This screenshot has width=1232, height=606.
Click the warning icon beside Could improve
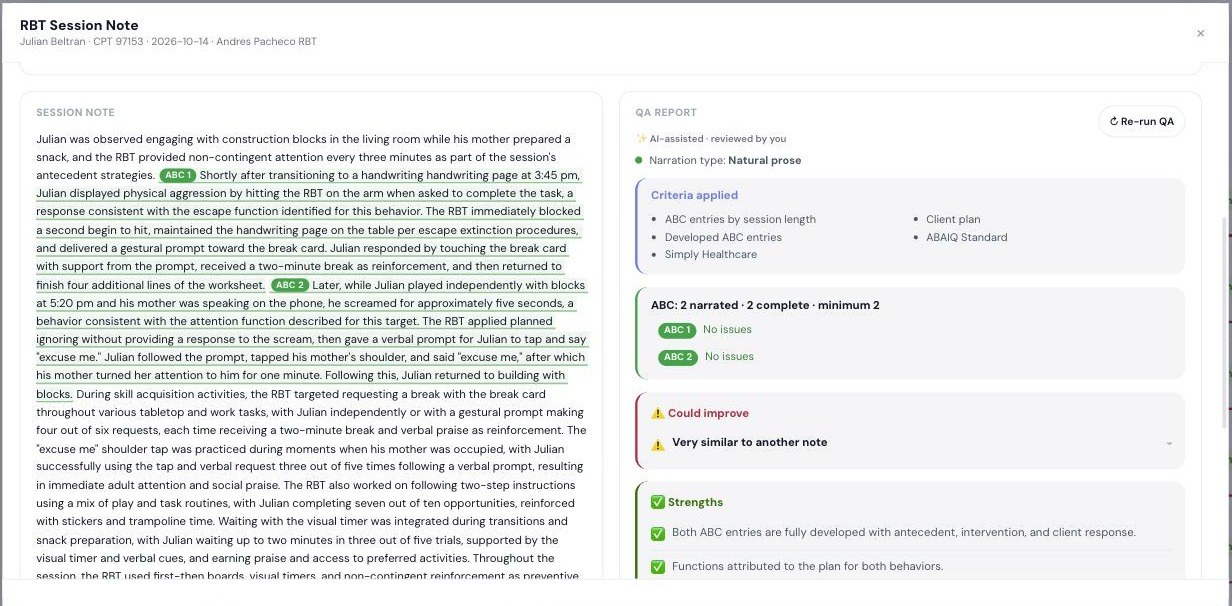pyautogui.click(x=657, y=413)
